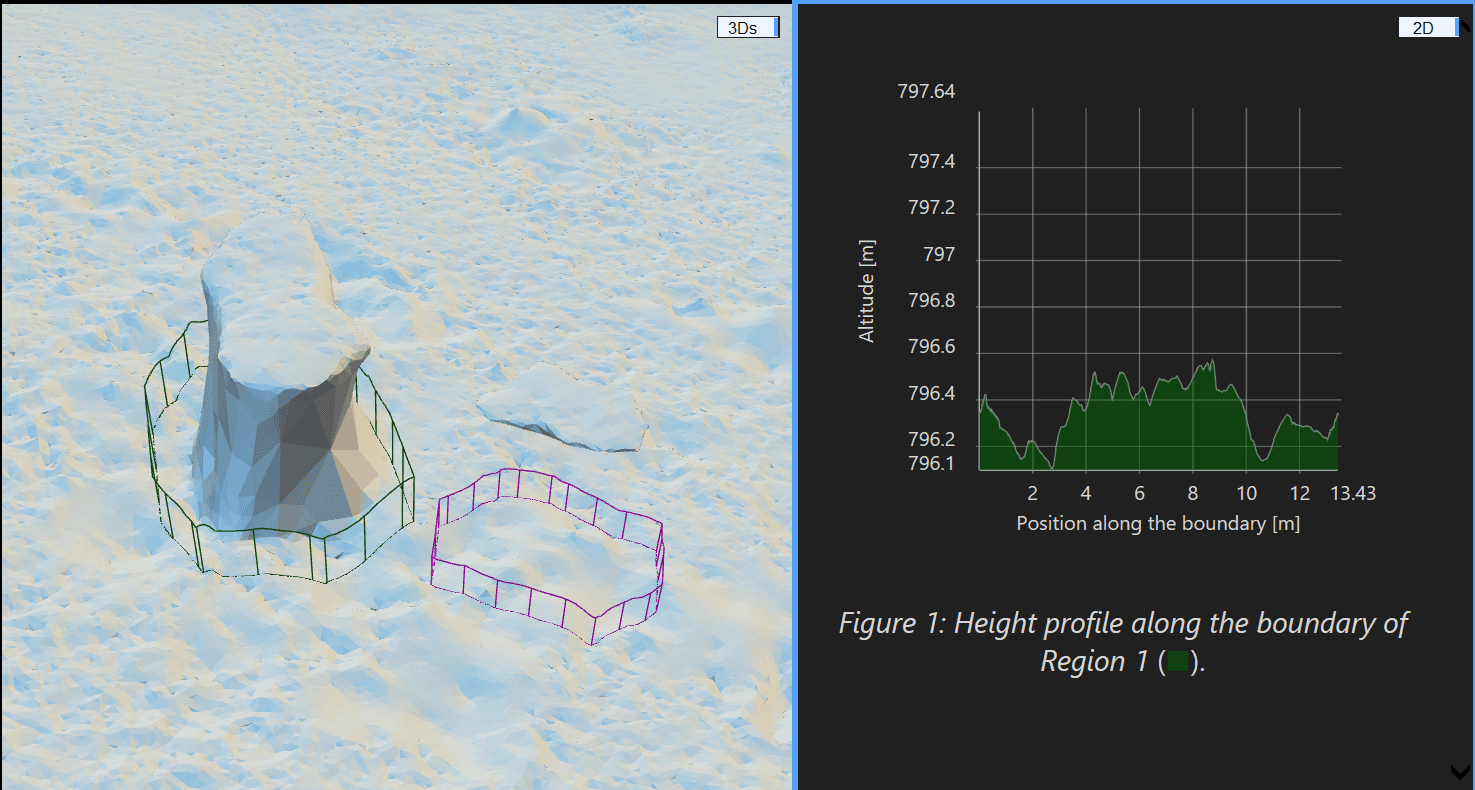
Task: Click the green Region 1 swatch in caption
Action: [x=1179, y=662]
